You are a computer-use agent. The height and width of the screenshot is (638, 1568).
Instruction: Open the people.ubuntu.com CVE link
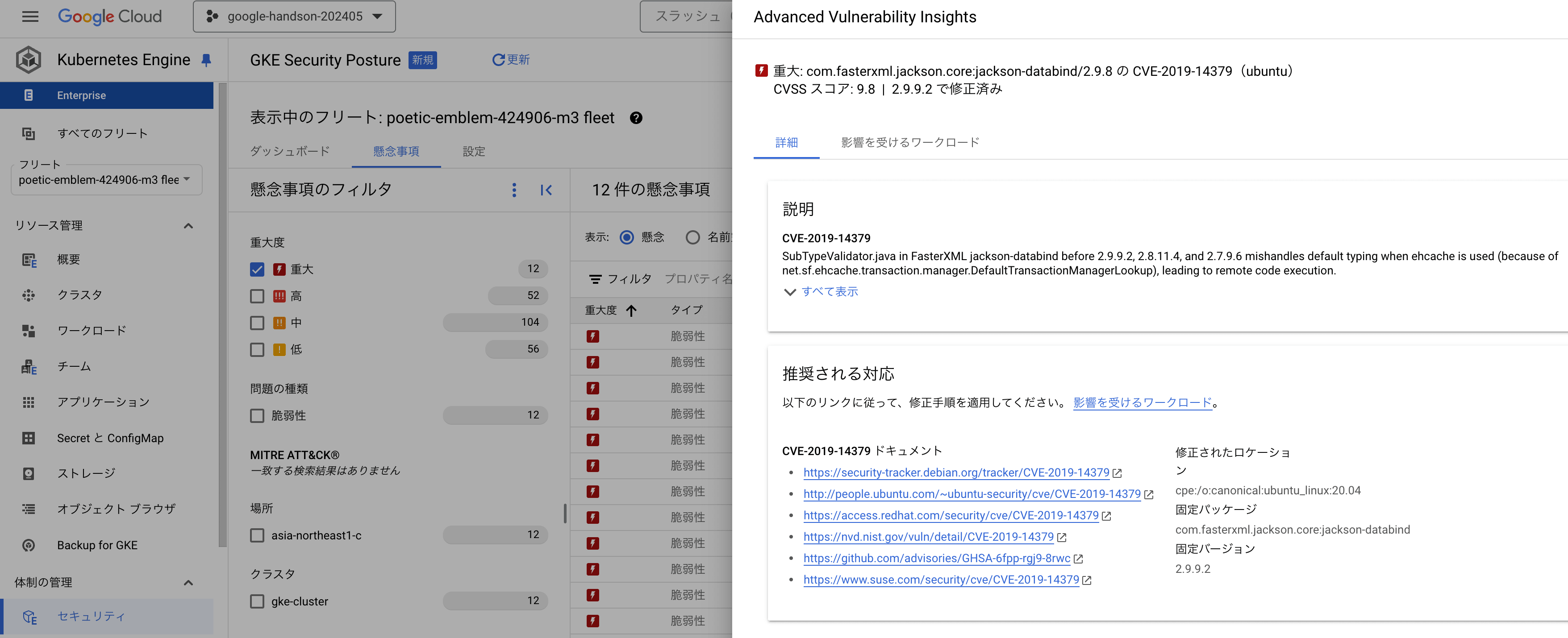[x=972, y=494]
